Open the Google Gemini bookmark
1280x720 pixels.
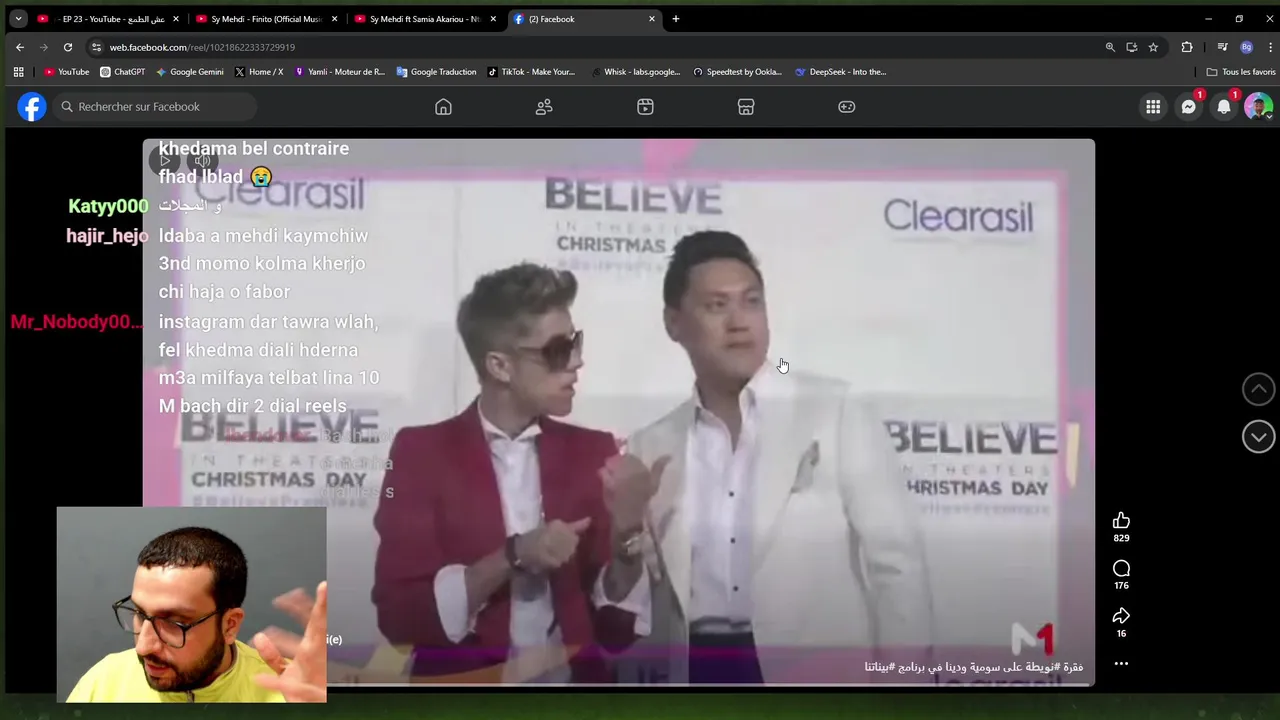point(190,72)
